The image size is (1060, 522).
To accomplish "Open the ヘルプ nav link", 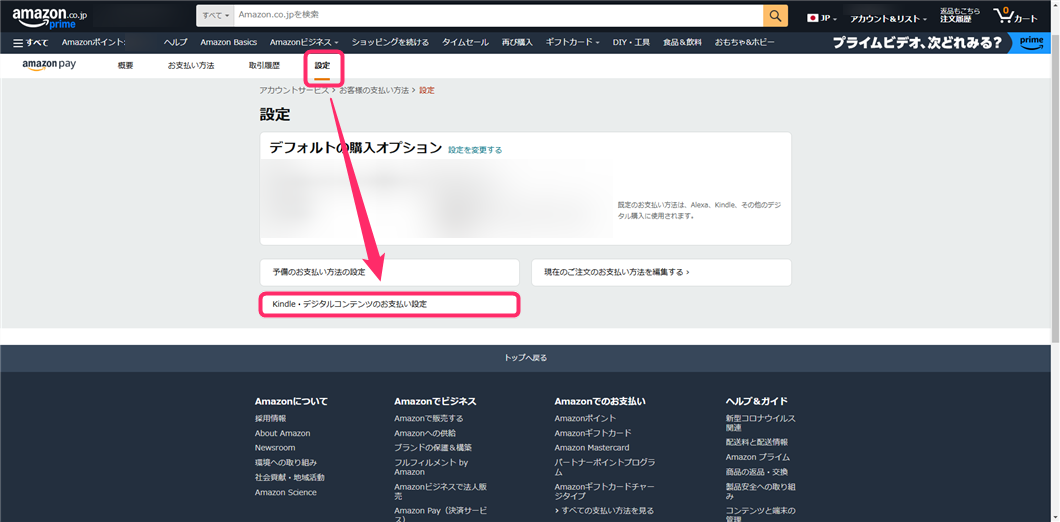I will [x=176, y=43].
